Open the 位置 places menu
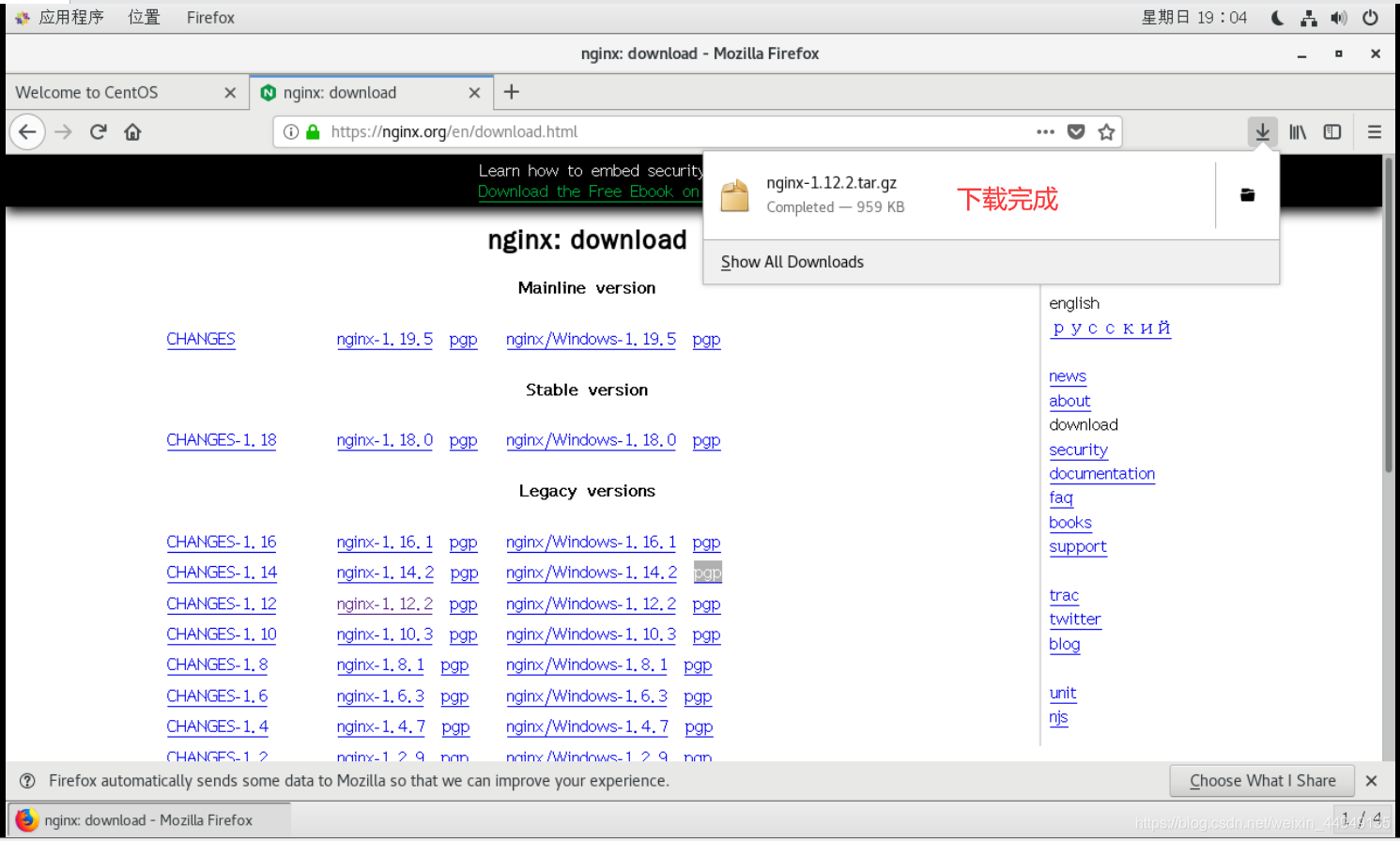 [144, 17]
